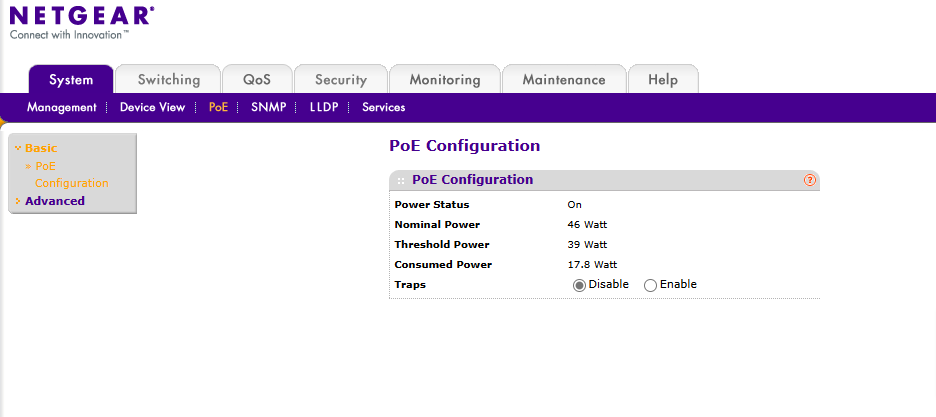
Task: Click the help question mark icon
Action: tap(810, 180)
